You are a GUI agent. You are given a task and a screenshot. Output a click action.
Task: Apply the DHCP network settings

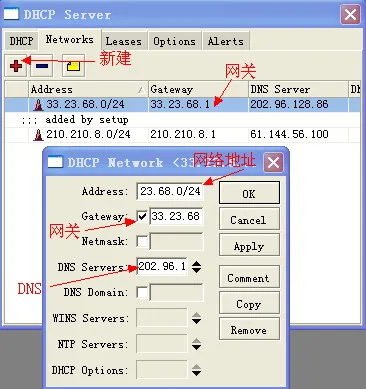[x=249, y=245]
